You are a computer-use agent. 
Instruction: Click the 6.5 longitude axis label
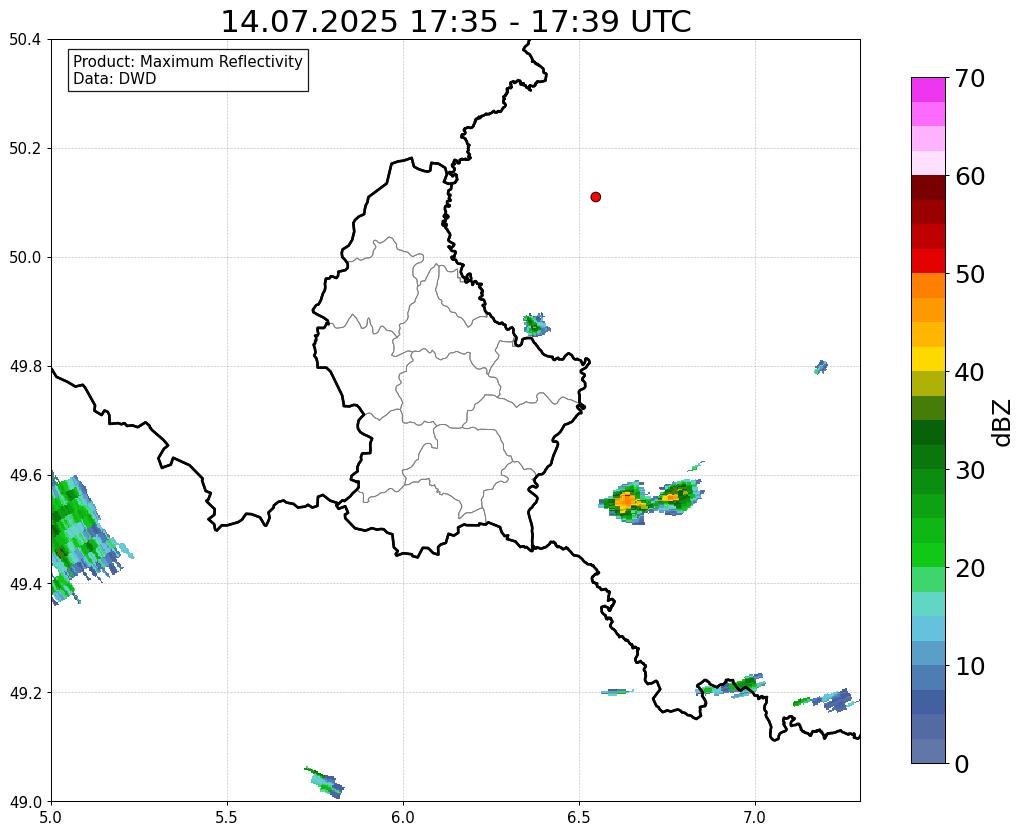[x=579, y=818]
